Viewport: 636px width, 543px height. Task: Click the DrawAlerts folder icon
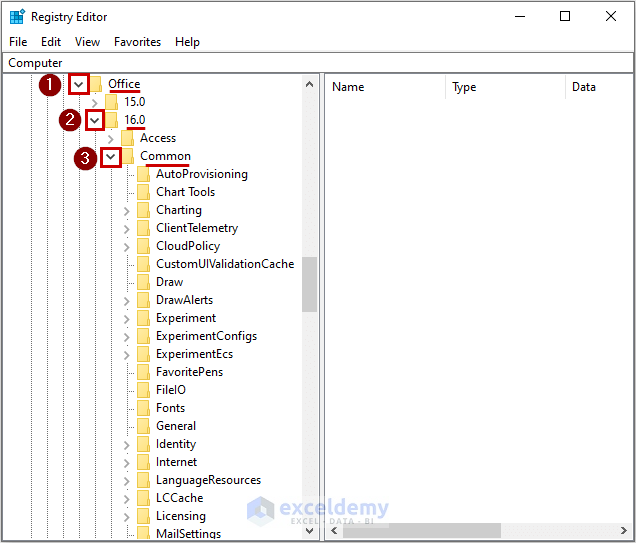coord(143,300)
